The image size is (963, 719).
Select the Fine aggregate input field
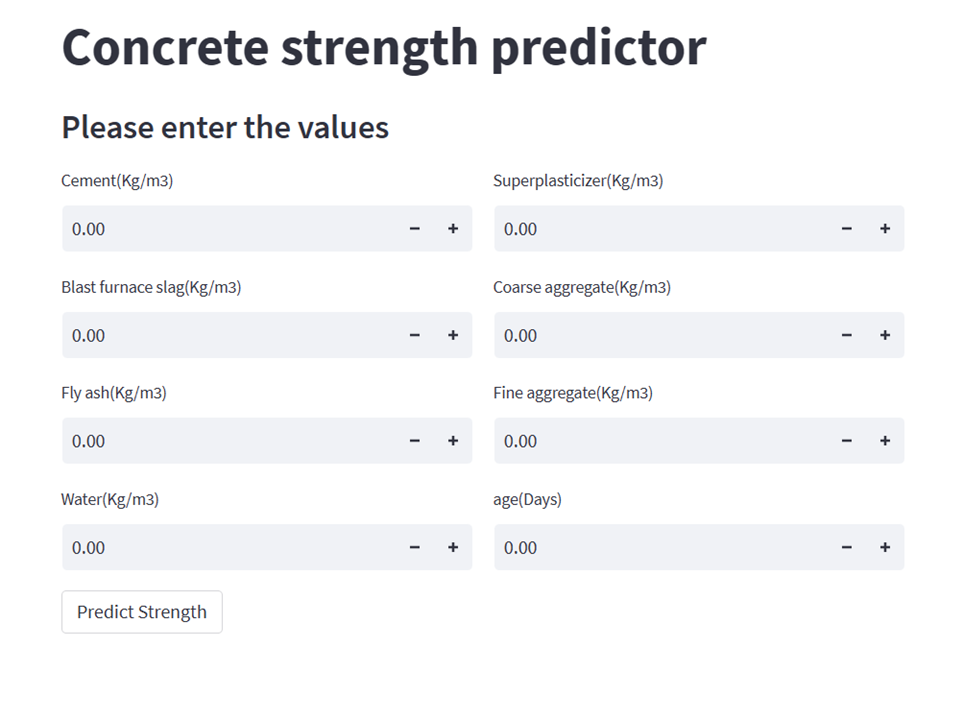point(630,441)
